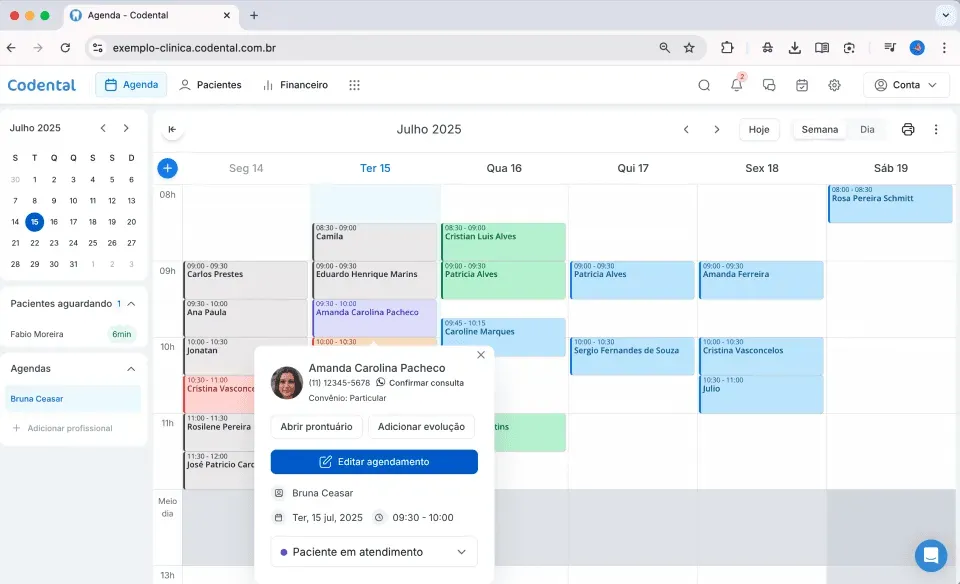Open the Paciente em atendimento status dropdown
The height and width of the screenshot is (584, 960).
(374, 552)
